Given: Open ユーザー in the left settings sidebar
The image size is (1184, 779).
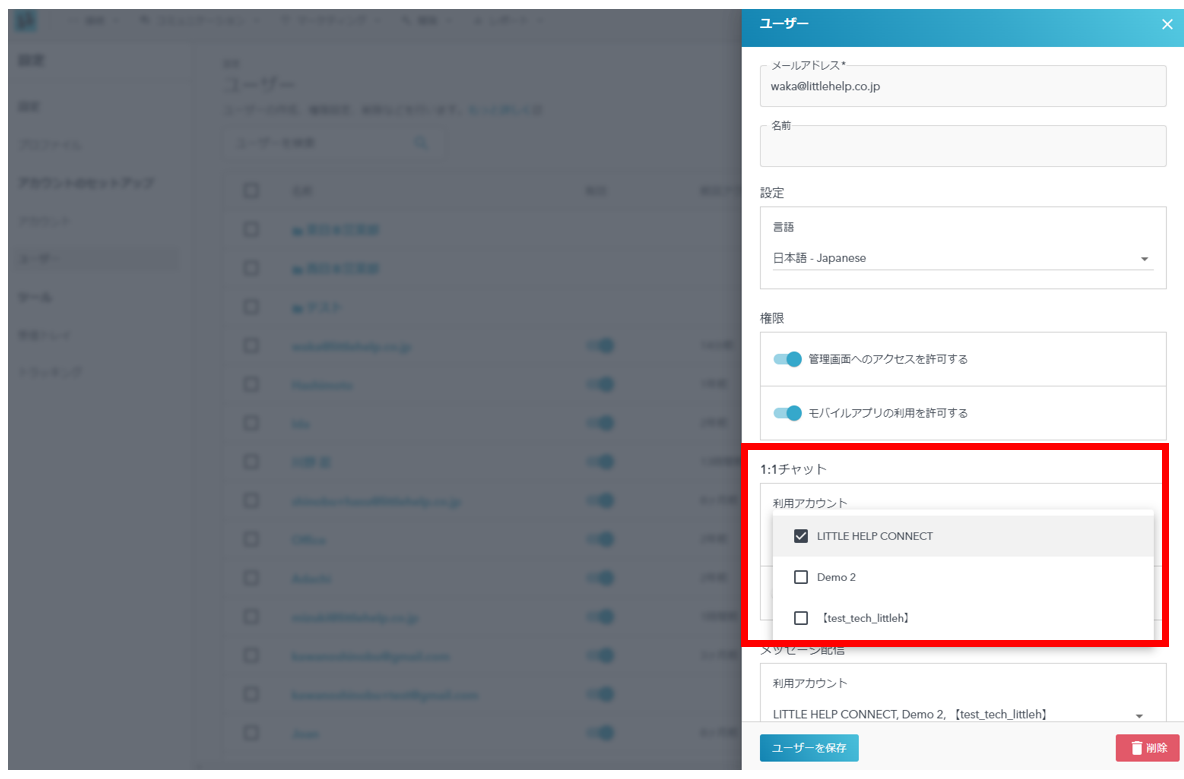Looking at the screenshot, I should point(40,259).
